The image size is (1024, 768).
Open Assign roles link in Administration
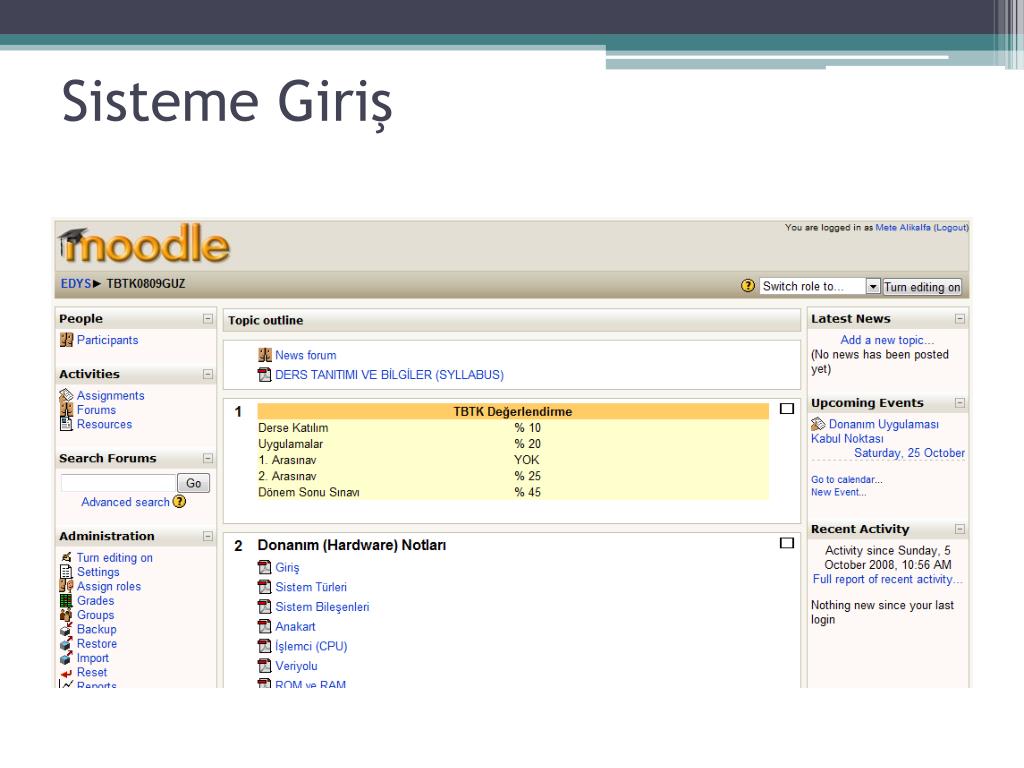109,586
